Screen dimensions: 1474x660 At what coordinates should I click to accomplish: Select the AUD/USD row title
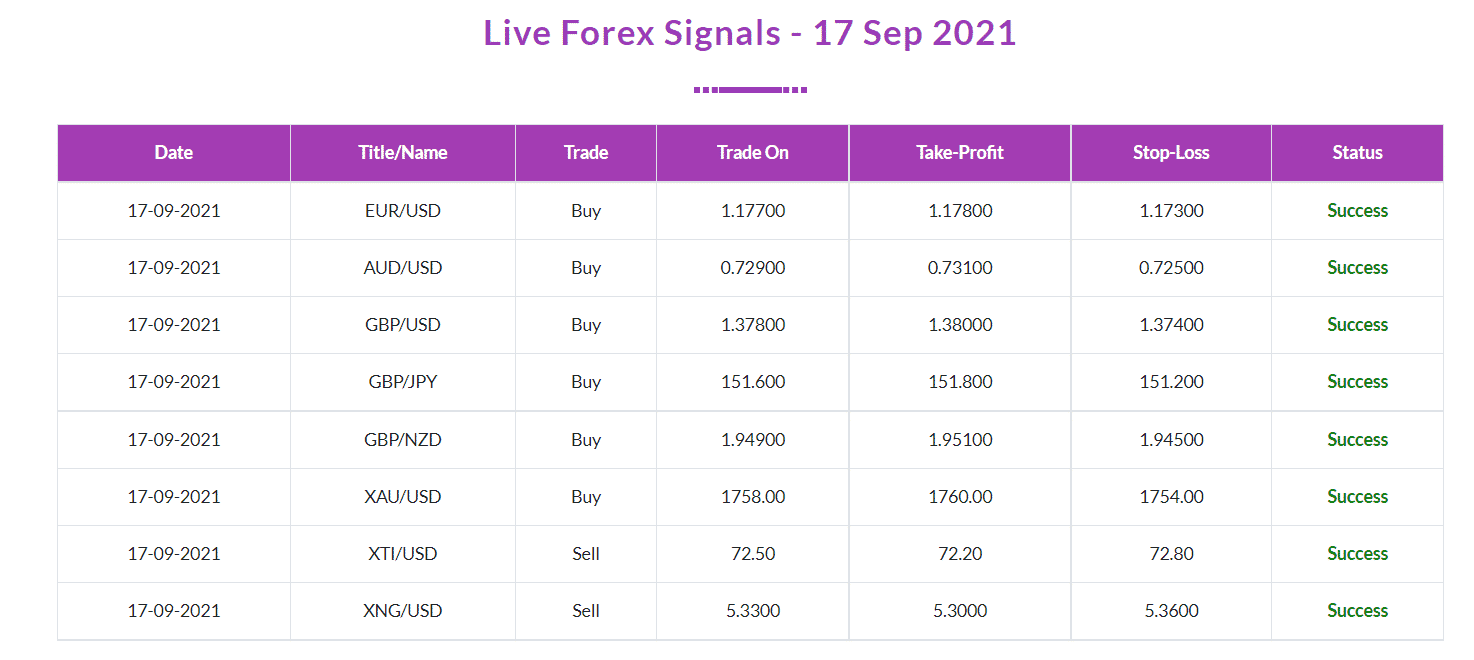[403, 268]
